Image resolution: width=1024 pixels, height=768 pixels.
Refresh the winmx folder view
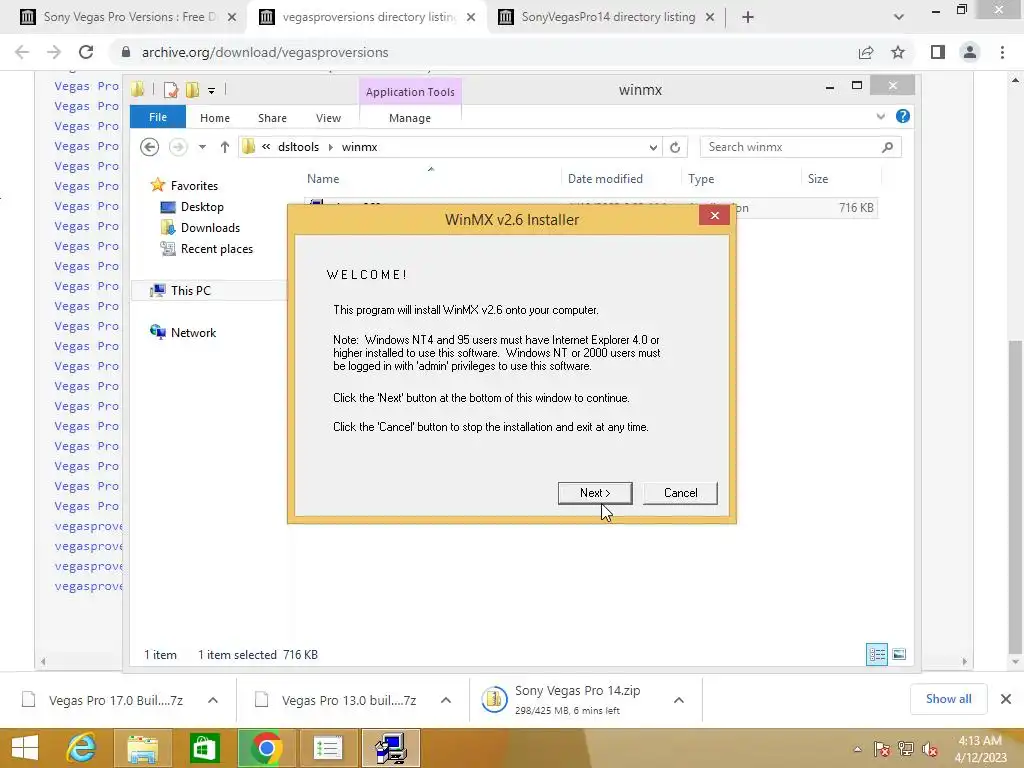pos(675,148)
